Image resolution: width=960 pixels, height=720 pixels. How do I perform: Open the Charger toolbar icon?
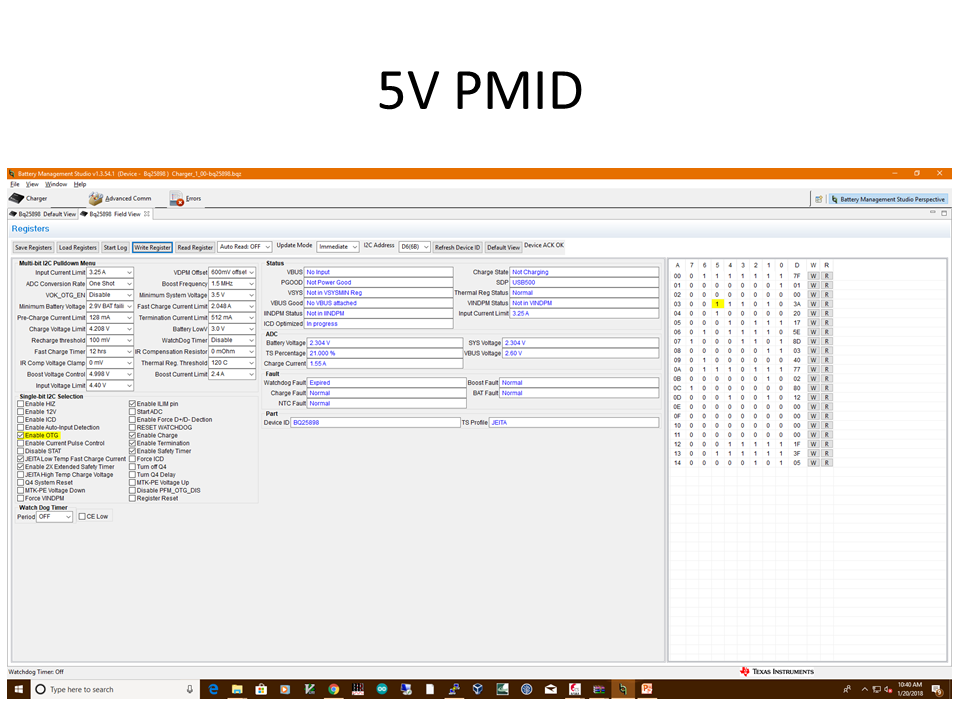click(28, 198)
